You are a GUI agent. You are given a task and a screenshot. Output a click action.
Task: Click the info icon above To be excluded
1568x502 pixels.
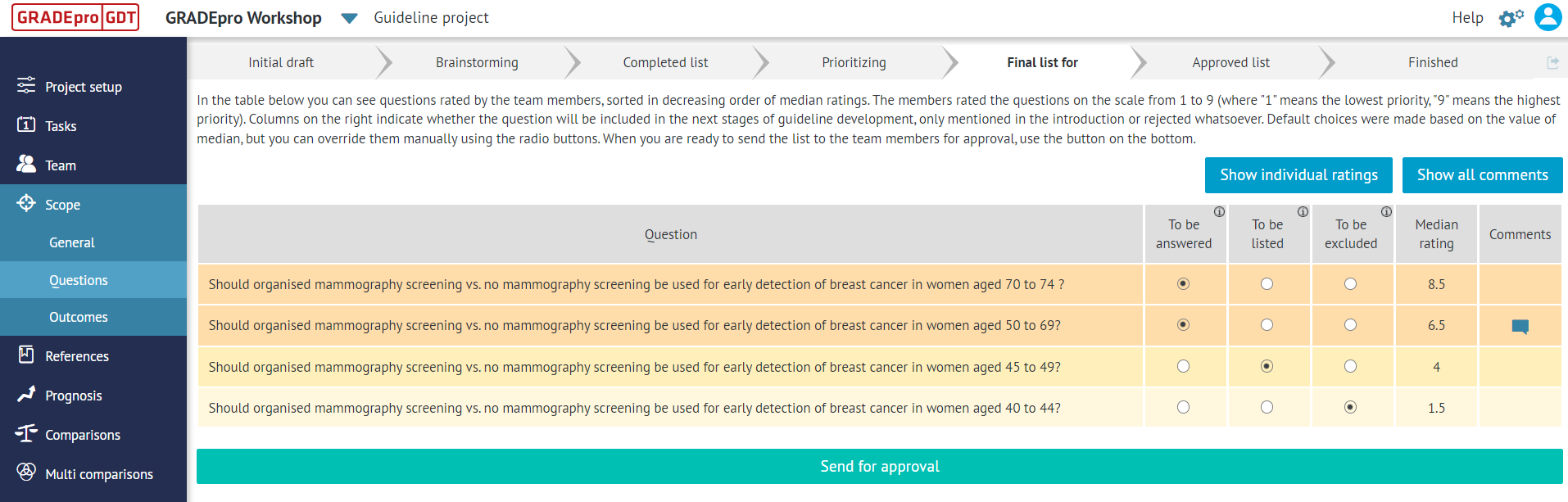point(1385,211)
